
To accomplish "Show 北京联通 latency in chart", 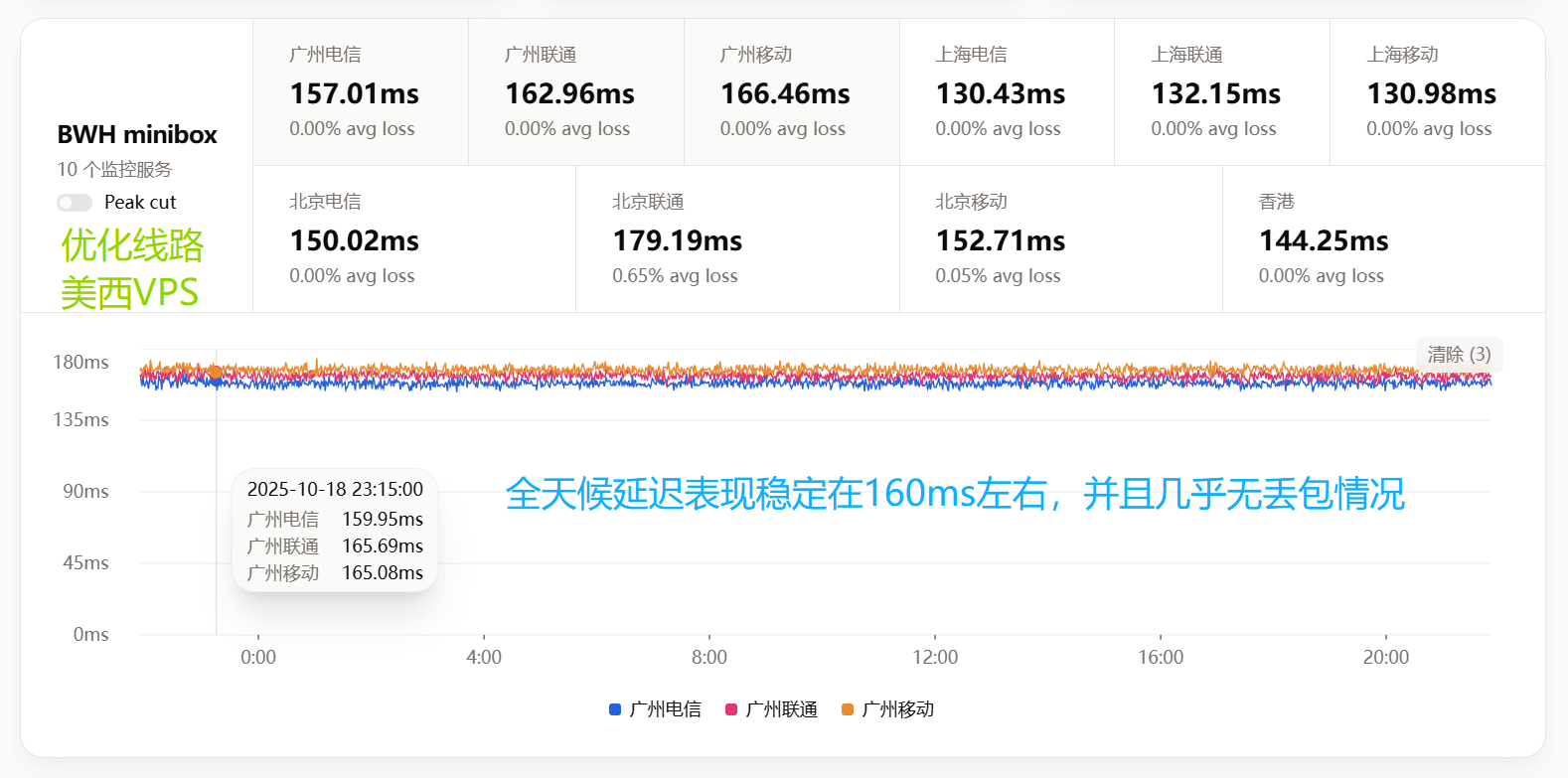I will point(737,239).
